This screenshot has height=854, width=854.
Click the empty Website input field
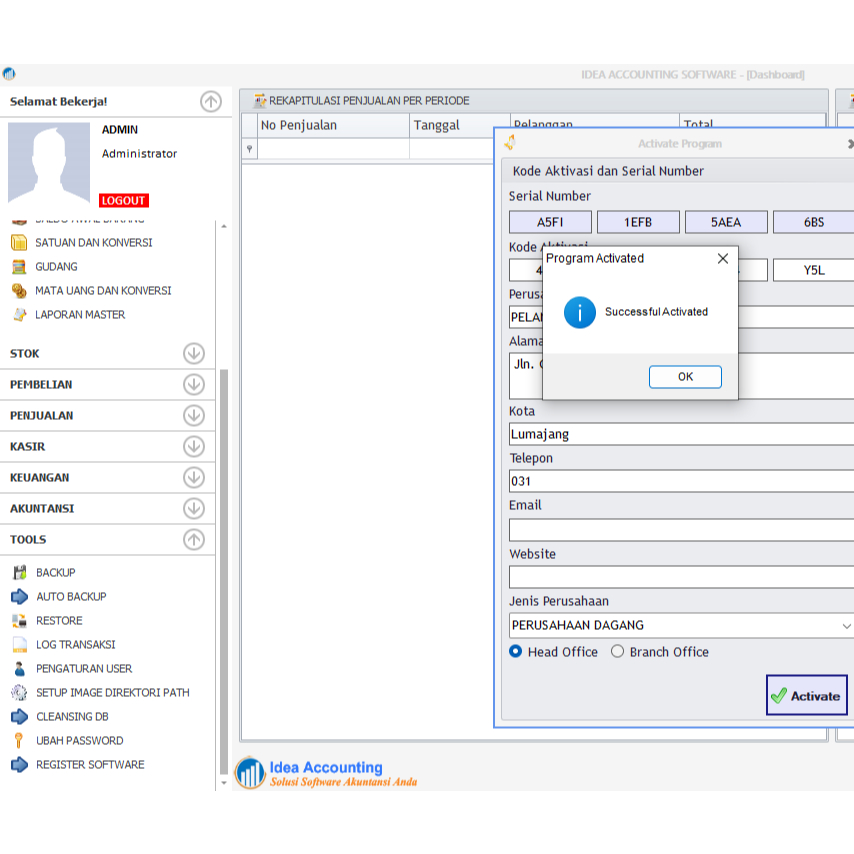(x=681, y=577)
